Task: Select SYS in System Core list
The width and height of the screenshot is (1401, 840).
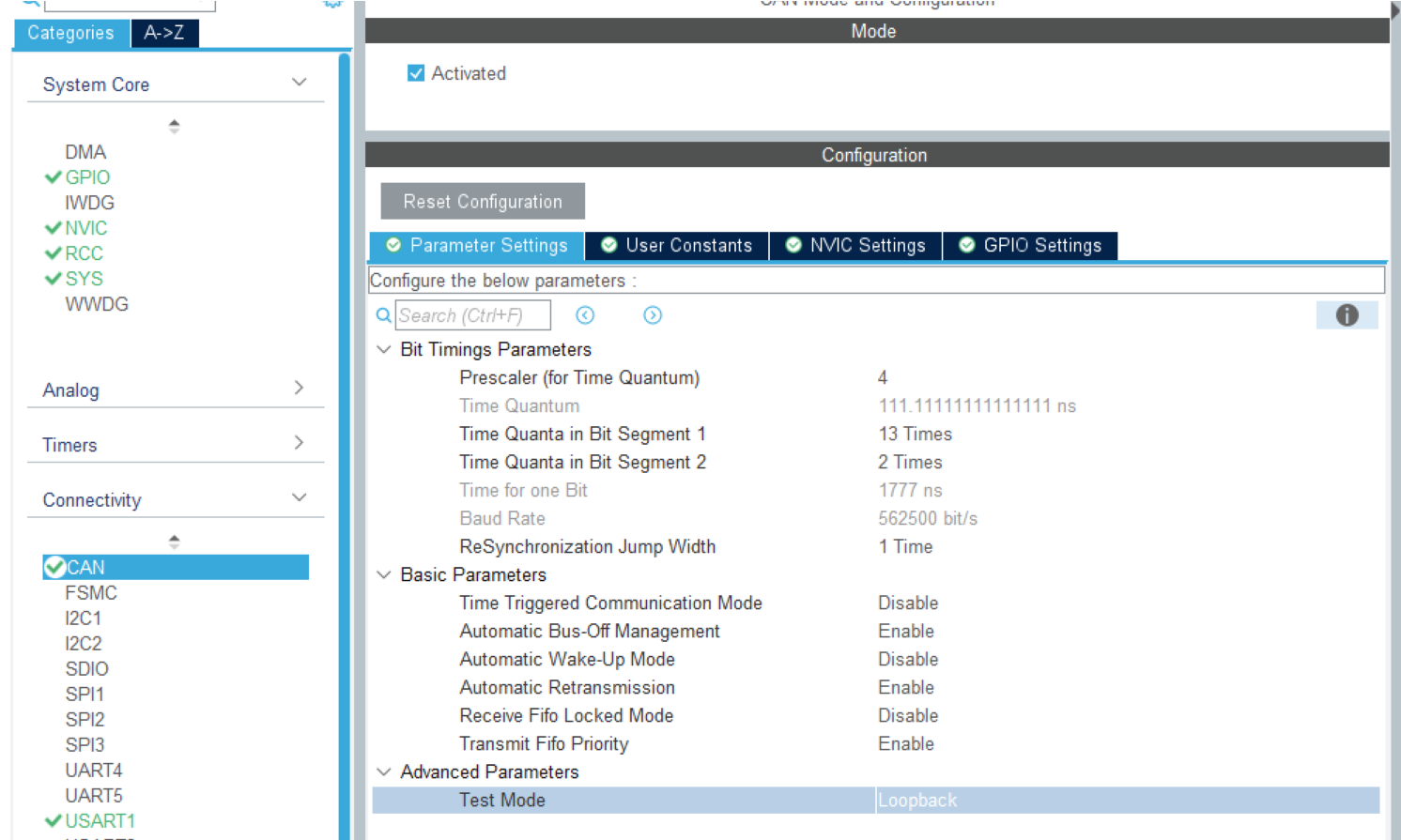Action: coord(84,279)
